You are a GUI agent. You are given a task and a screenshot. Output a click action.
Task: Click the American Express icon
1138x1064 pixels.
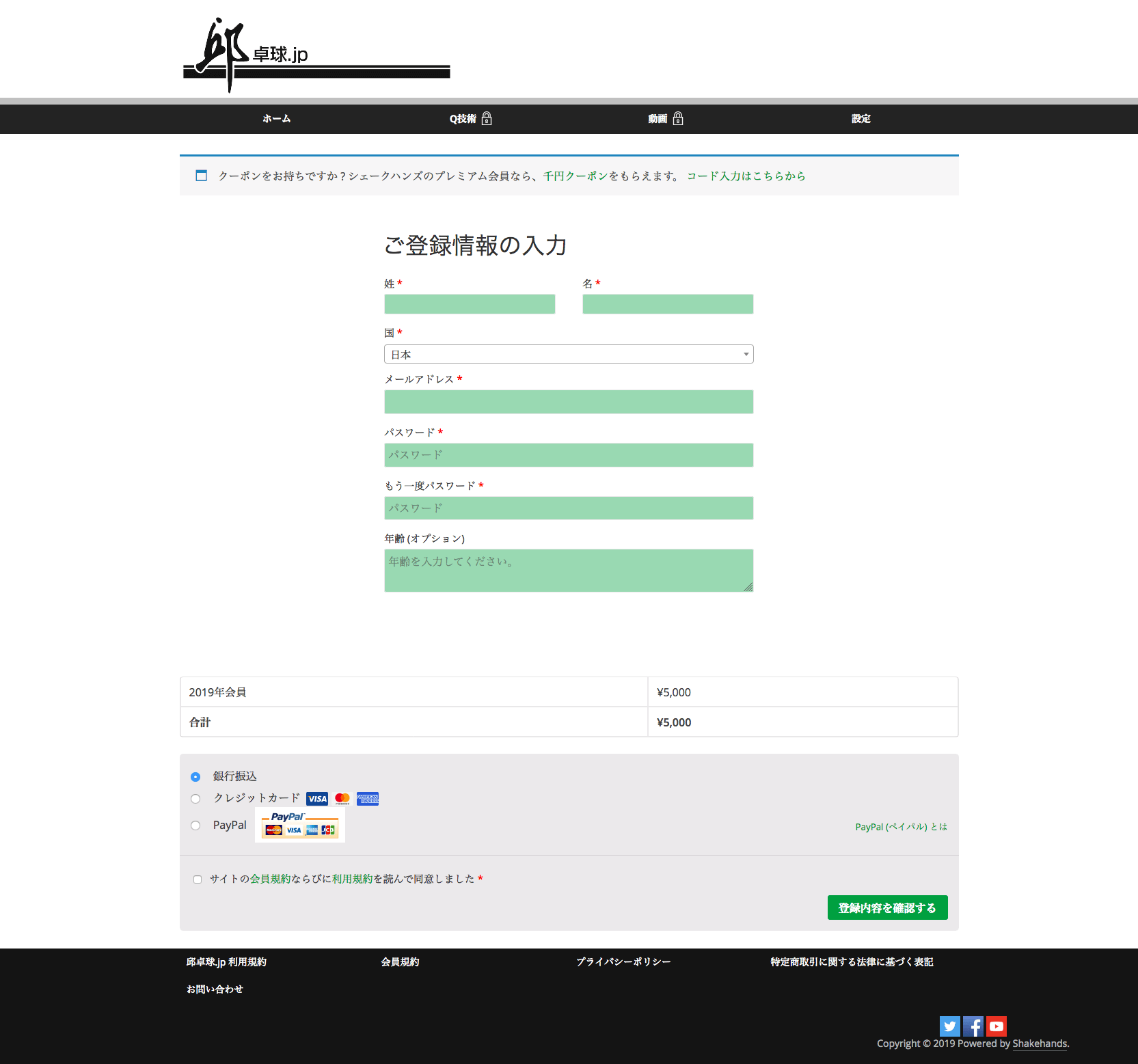pos(367,798)
